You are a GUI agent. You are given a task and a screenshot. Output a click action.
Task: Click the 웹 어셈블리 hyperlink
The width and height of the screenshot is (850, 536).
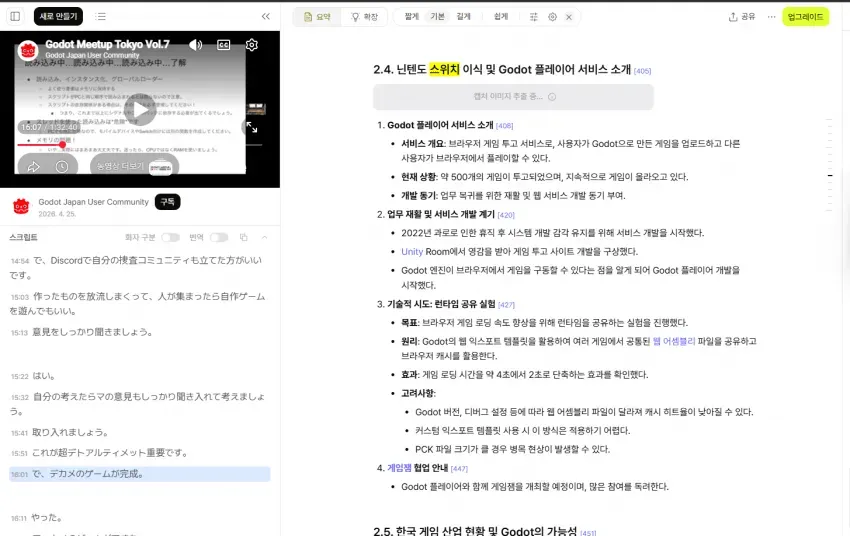pyautogui.click(x=674, y=341)
